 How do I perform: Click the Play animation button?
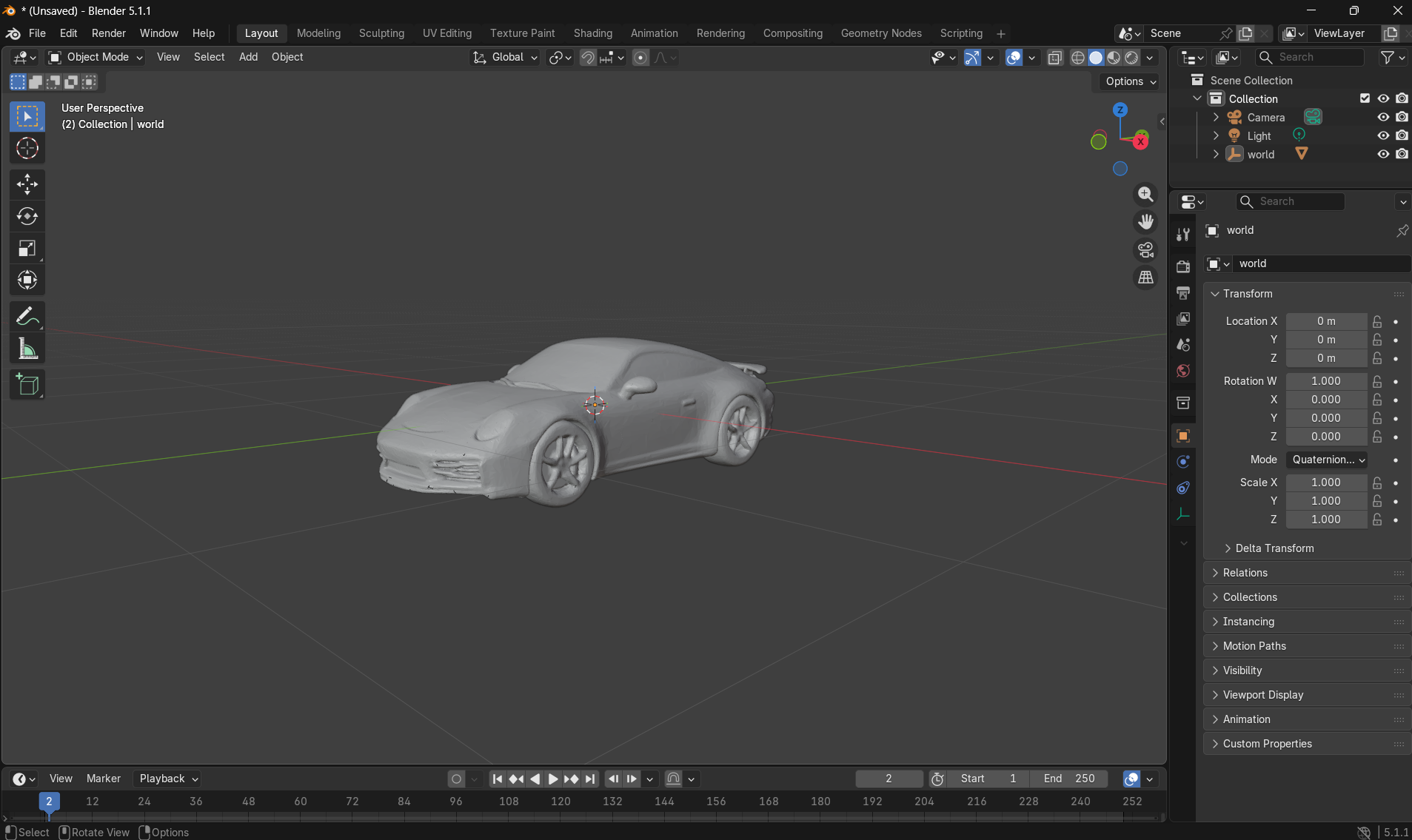(552, 779)
